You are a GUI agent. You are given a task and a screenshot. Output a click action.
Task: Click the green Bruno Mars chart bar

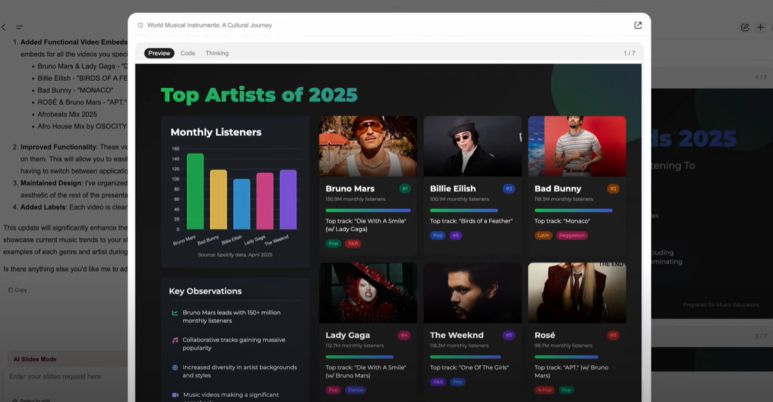pos(195,191)
